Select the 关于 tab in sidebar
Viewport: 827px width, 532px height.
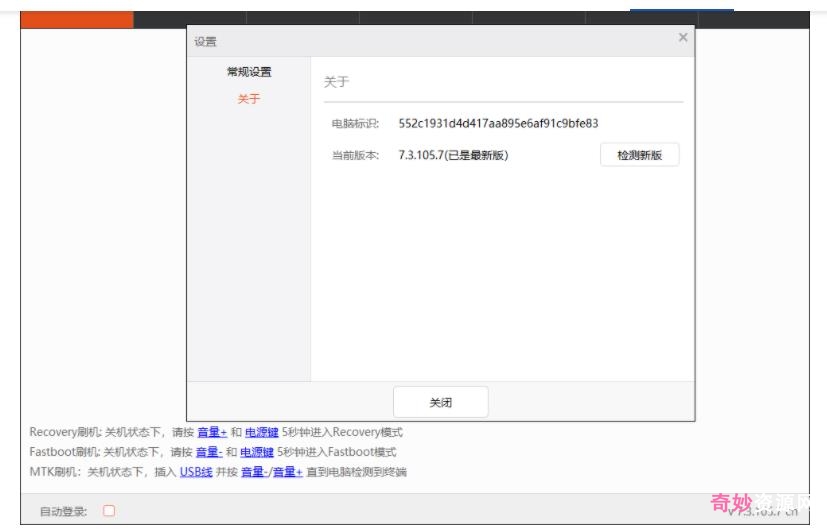click(248, 99)
